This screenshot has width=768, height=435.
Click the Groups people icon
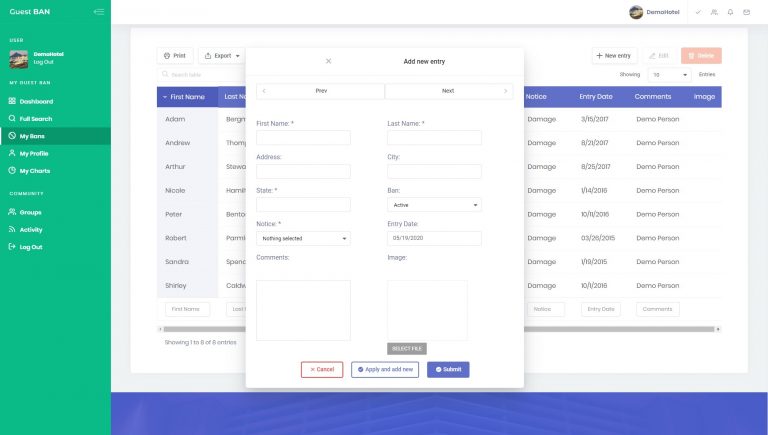click(x=12, y=212)
